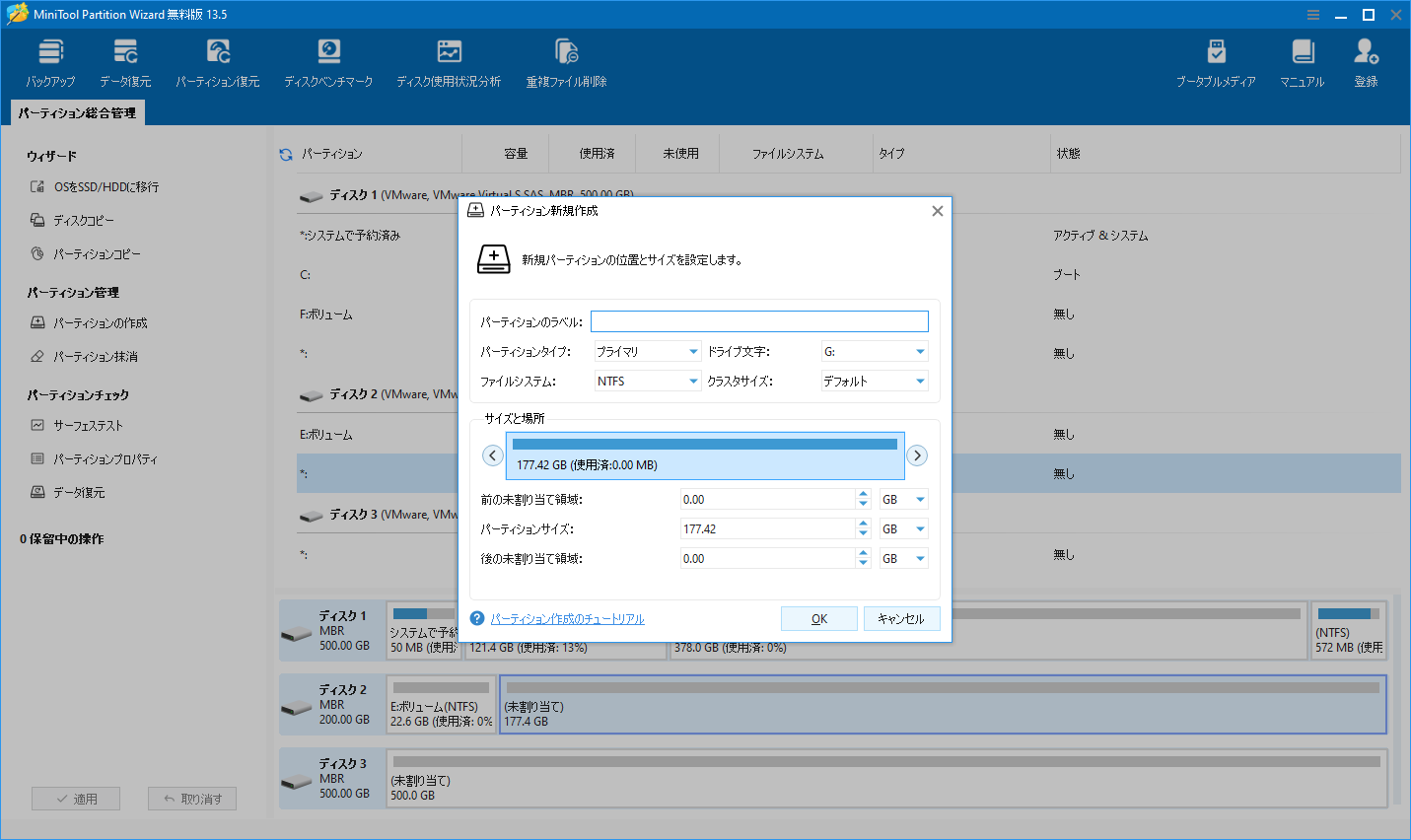Open ディスク使用状況分析
Viewport: 1411px width, 840px height.
[449, 59]
